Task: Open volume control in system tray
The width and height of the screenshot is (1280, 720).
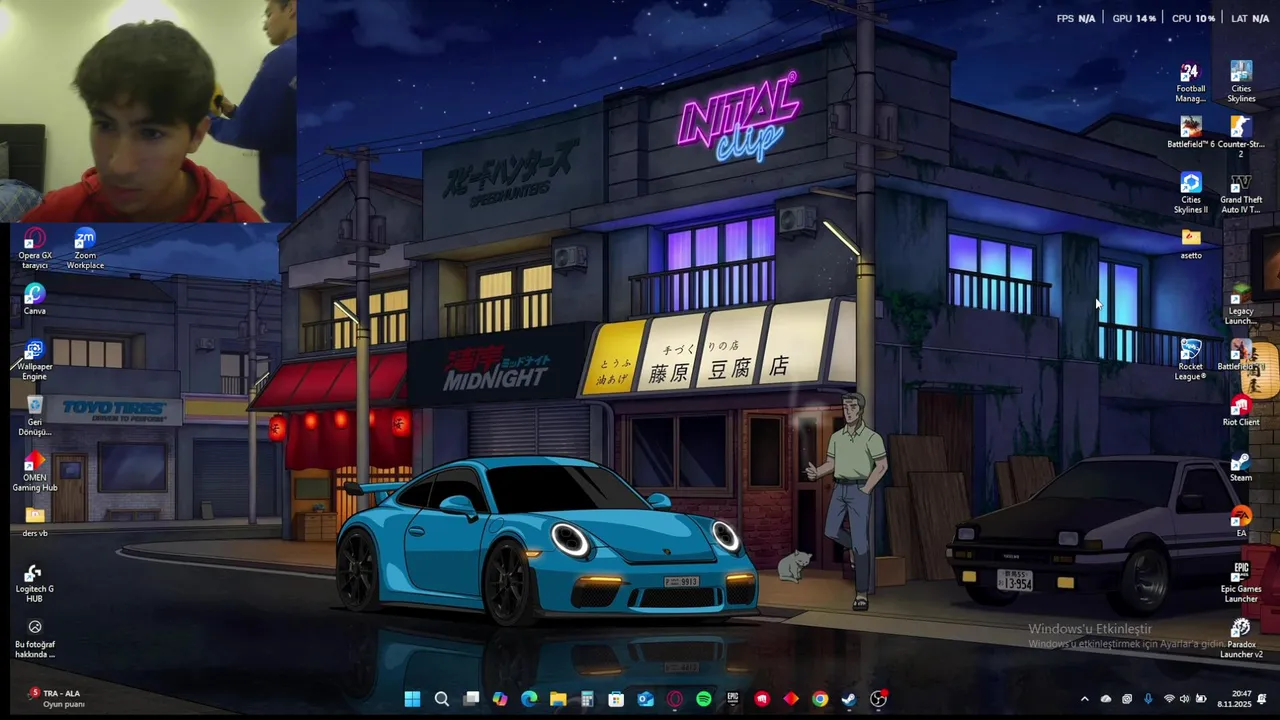Action: point(1185,699)
